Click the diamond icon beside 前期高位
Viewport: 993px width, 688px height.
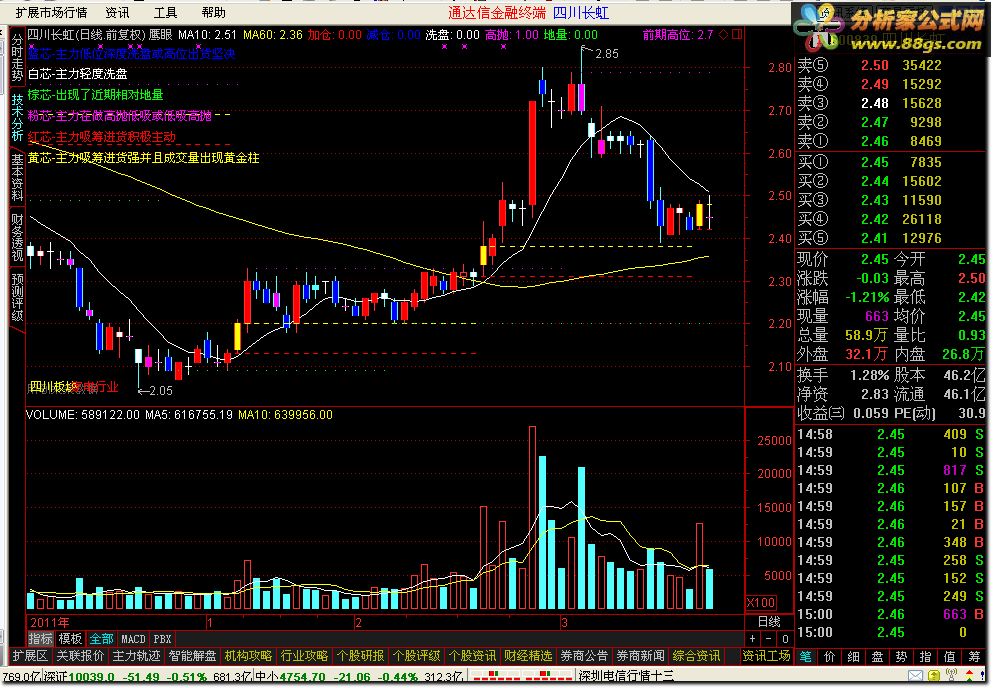(723, 35)
